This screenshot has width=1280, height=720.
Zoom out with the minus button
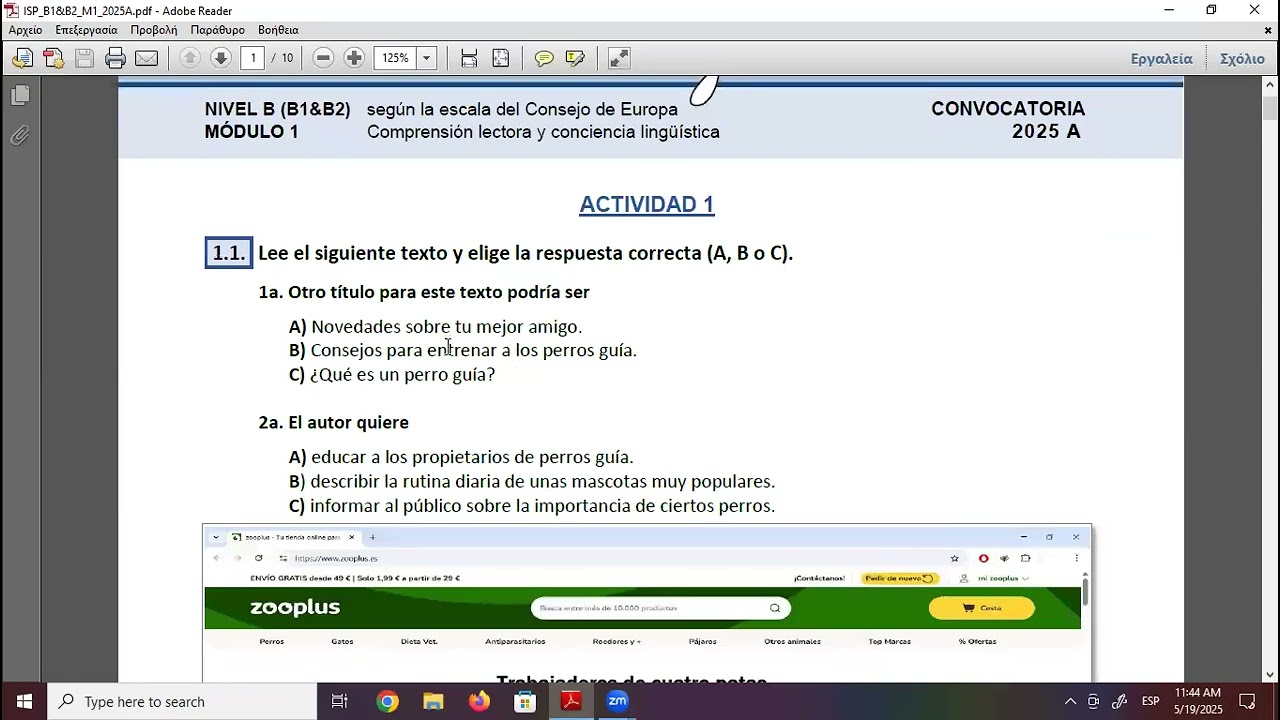(323, 58)
